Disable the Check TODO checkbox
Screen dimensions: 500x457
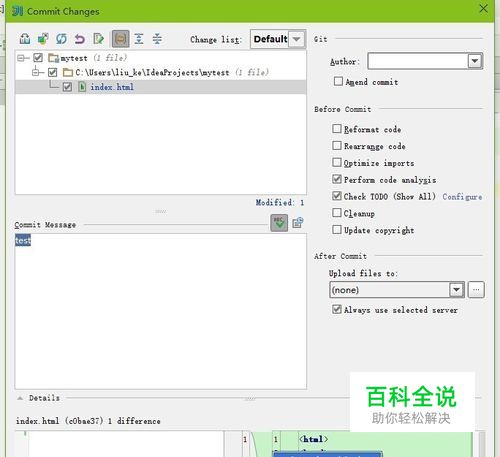click(337, 196)
